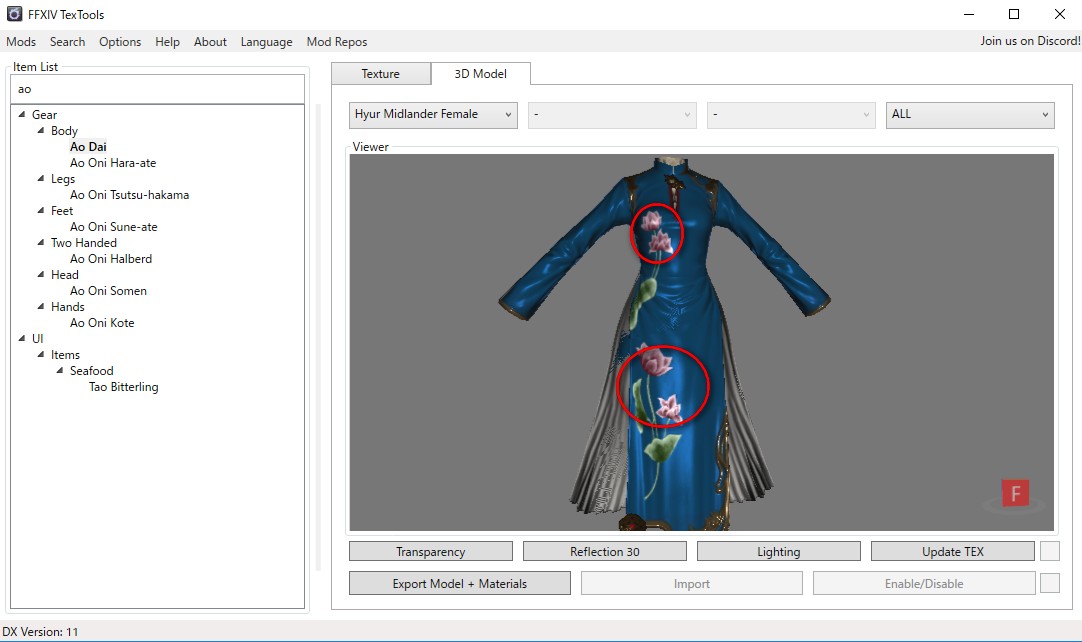Tick the checkbox beside Enable/Disable
The width and height of the screenshot is (1082, 642).
point(1049,583)
